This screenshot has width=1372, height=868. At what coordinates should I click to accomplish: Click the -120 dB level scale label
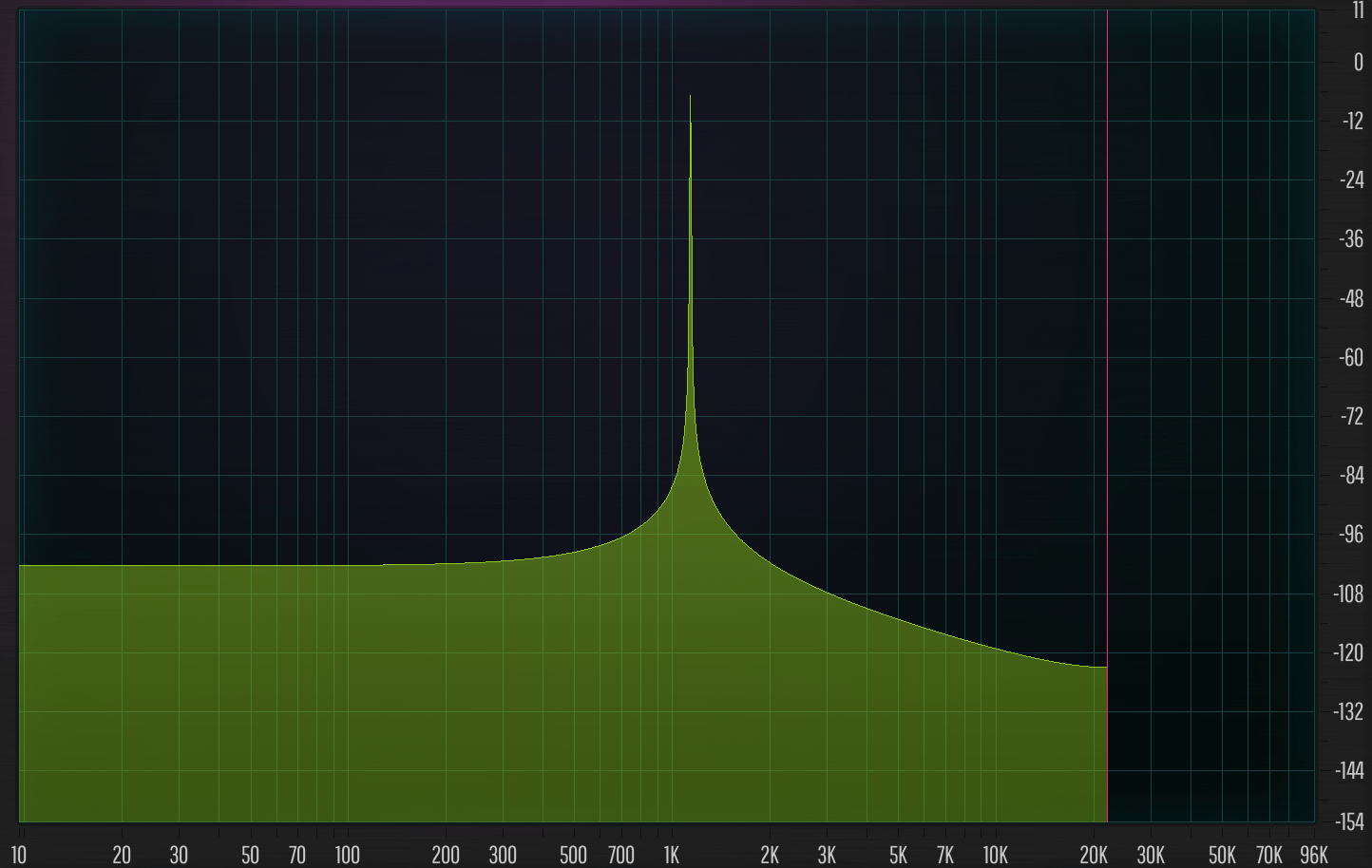pyautogui.click(x=1349, y=653)
